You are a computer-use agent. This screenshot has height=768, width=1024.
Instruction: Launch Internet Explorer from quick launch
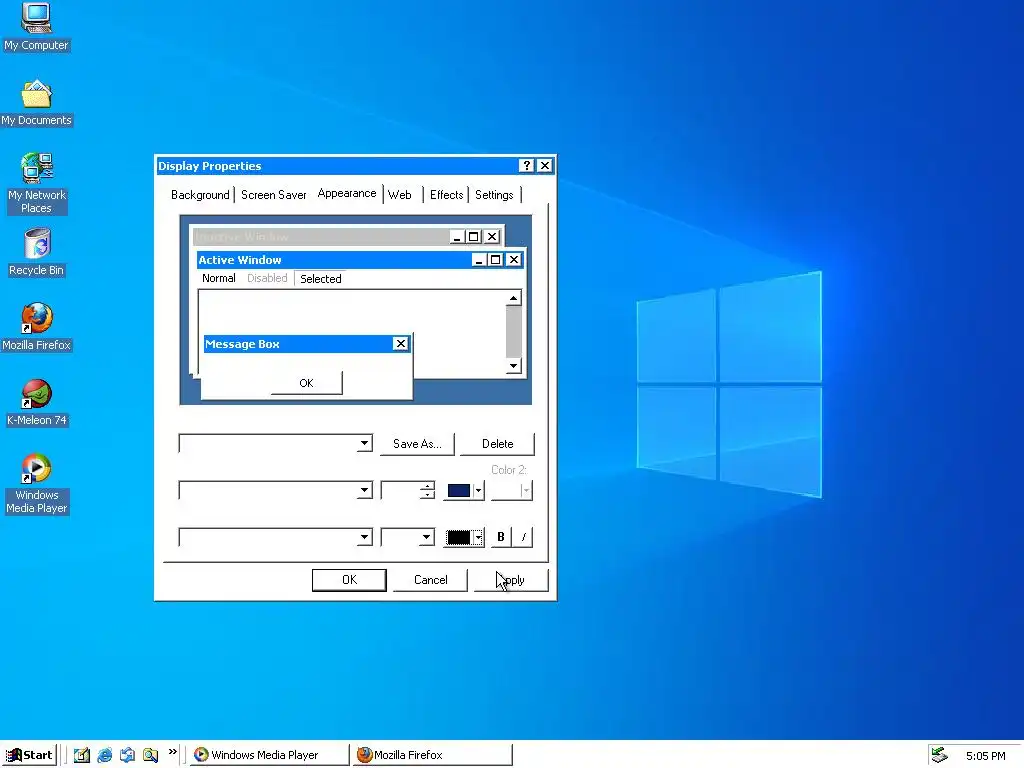pos(104,755)
